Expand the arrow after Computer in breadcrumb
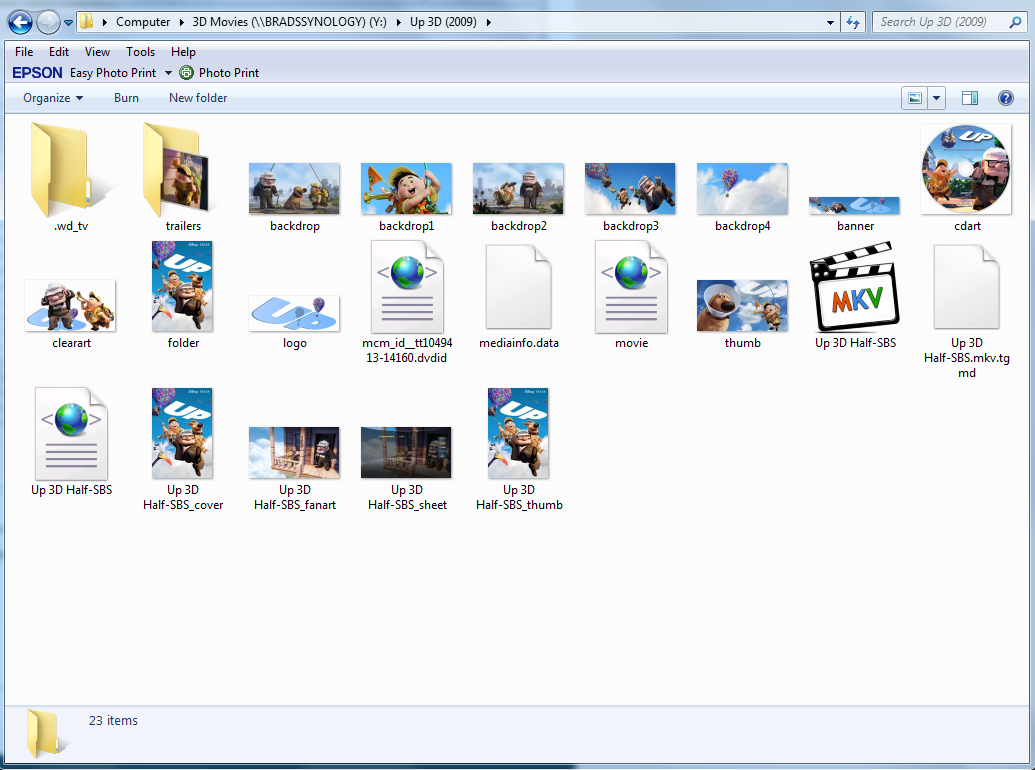Image resolution: width=1035 pixels, height=770 pixels. coord(182,22)
